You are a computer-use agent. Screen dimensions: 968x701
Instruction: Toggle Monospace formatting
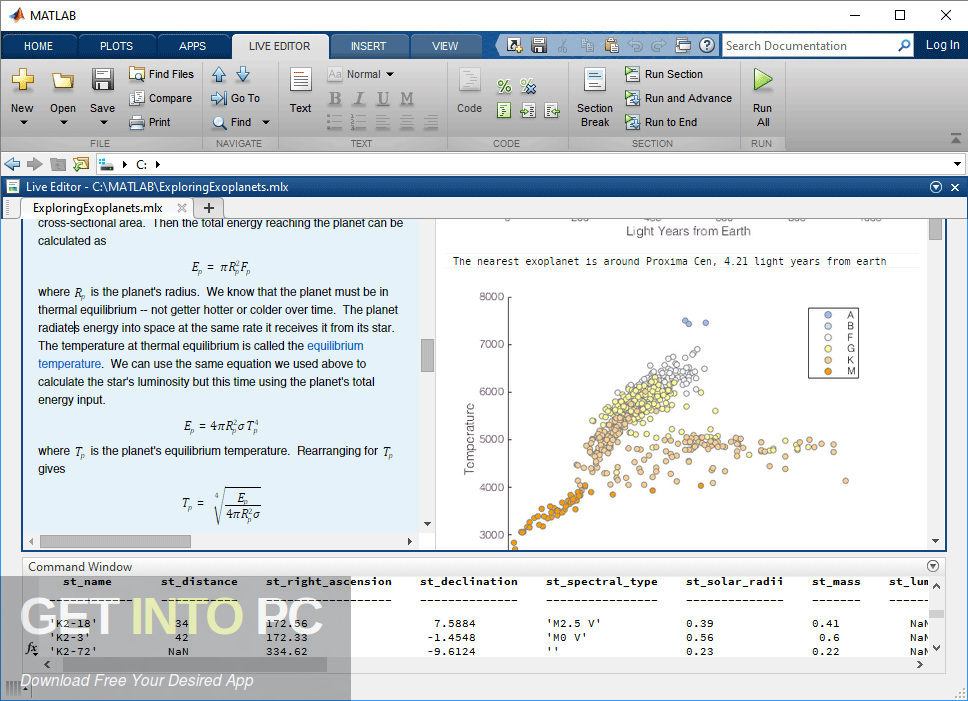406,98
